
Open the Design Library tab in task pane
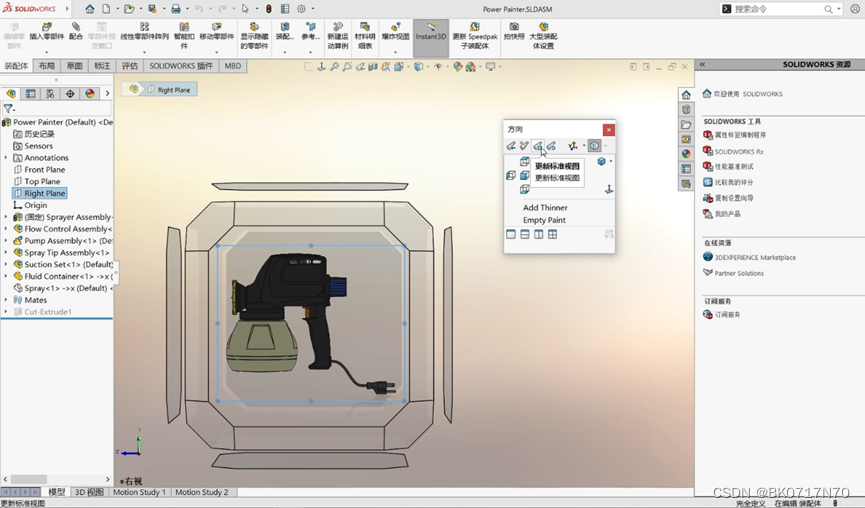coord(686,109)
